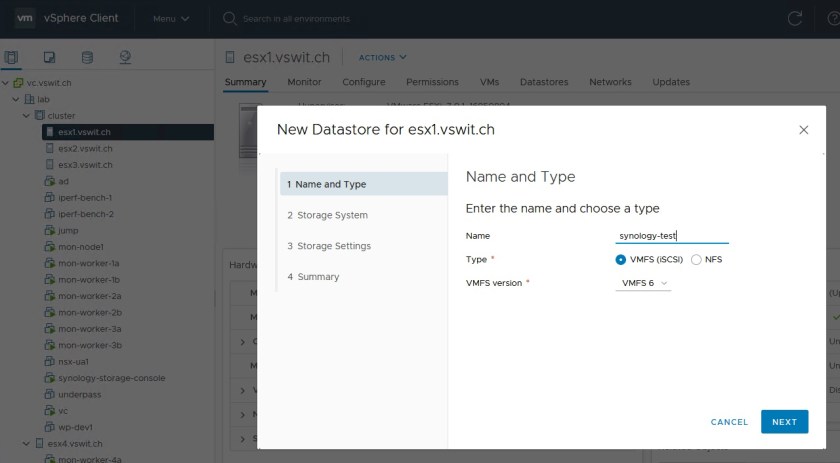Screen dimensions: 840x463
Task: Open the Datastores tab
Action: [544, 82]
